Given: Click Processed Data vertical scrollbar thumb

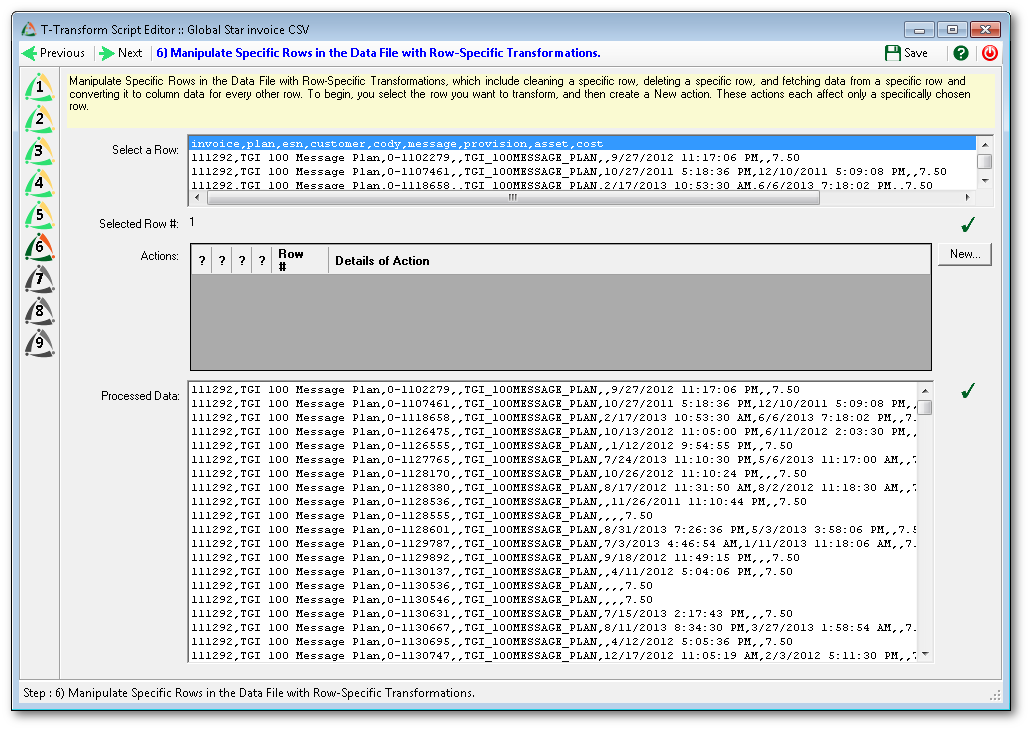Looking at the screenshot, I should pyautogui.click(x=925, y=407).
